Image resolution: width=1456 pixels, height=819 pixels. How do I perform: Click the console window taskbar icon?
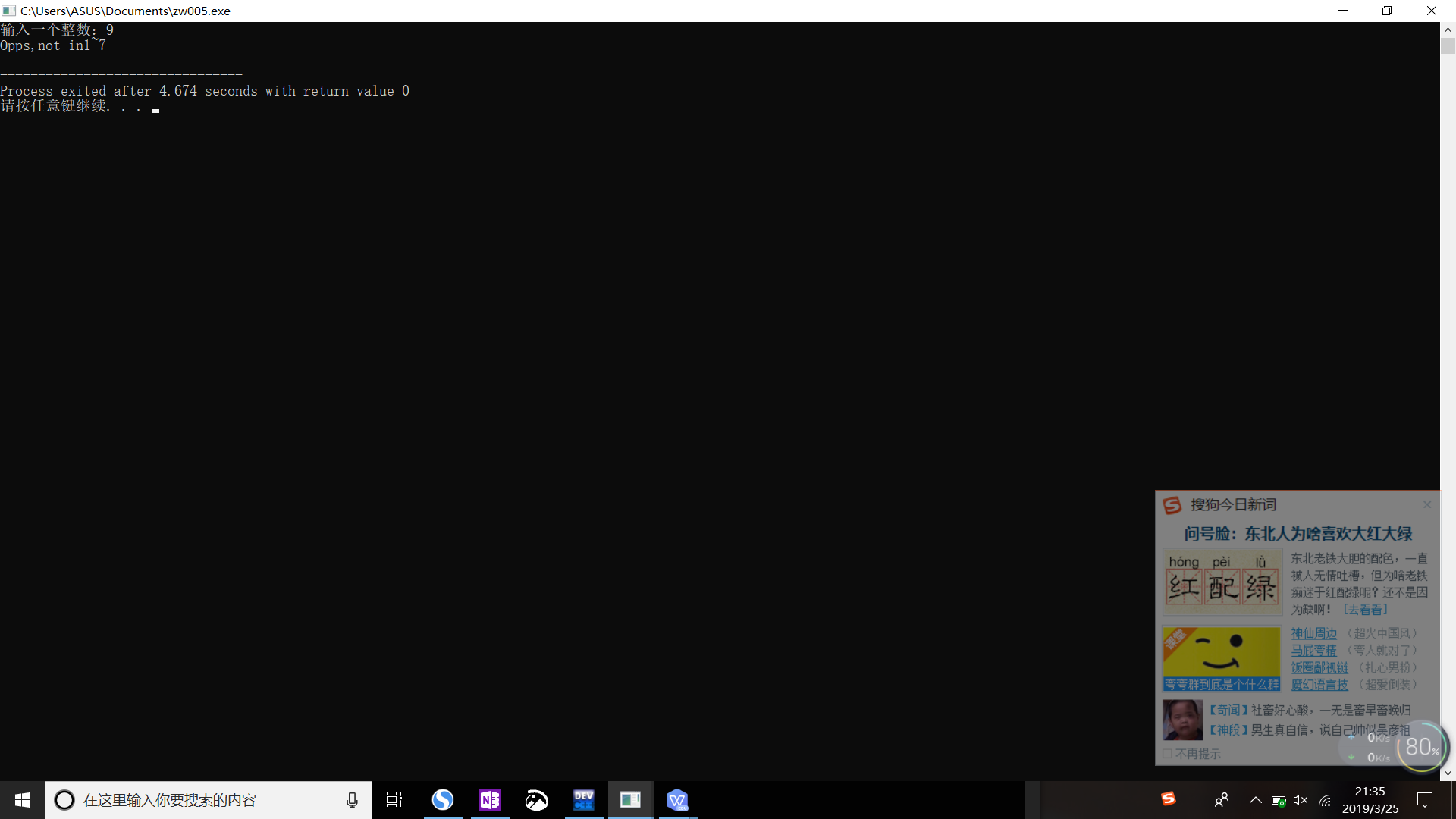[x=630, y=800]
